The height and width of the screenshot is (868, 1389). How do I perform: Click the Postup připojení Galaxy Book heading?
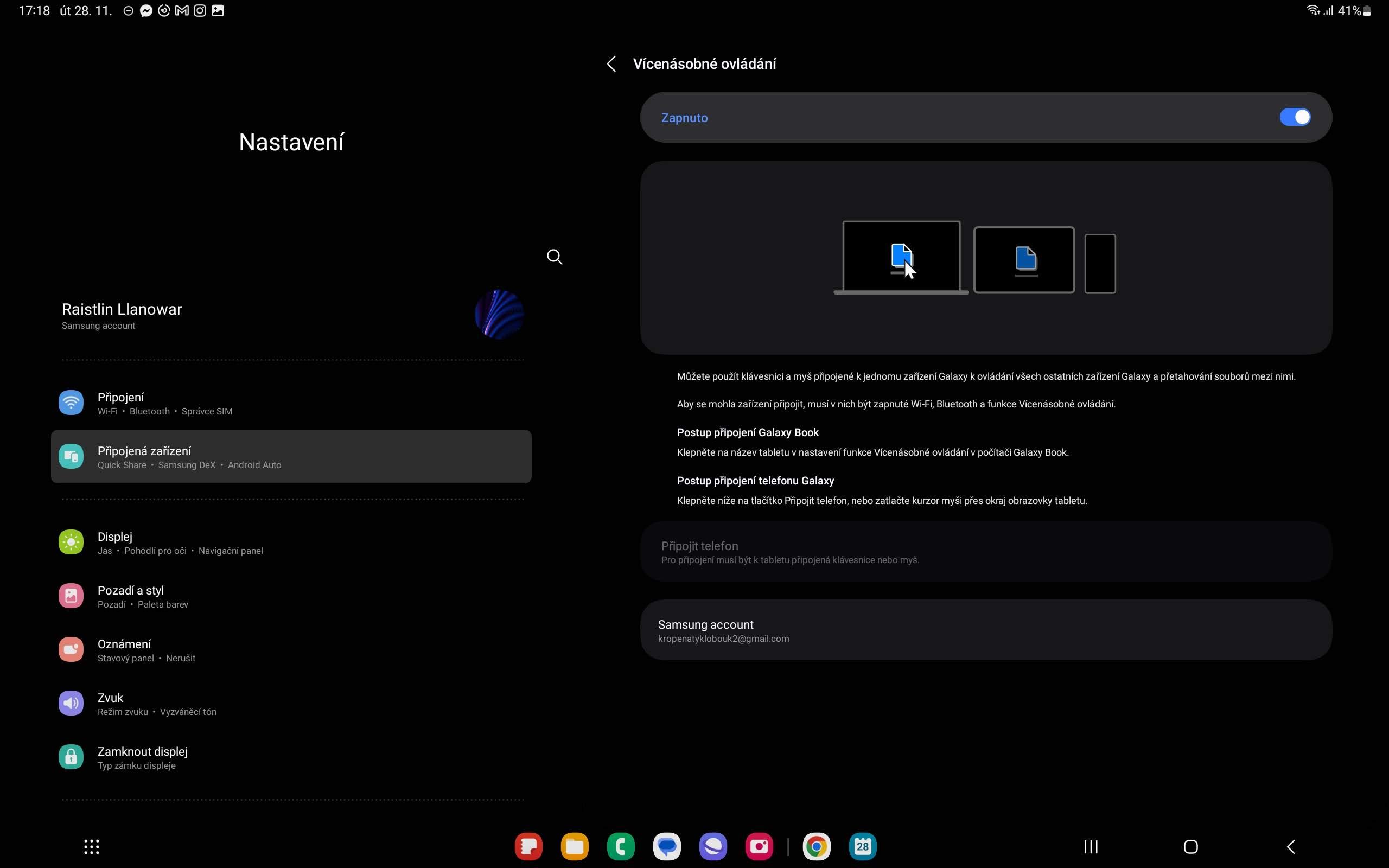pyautogui.click(x=747, y=432)
